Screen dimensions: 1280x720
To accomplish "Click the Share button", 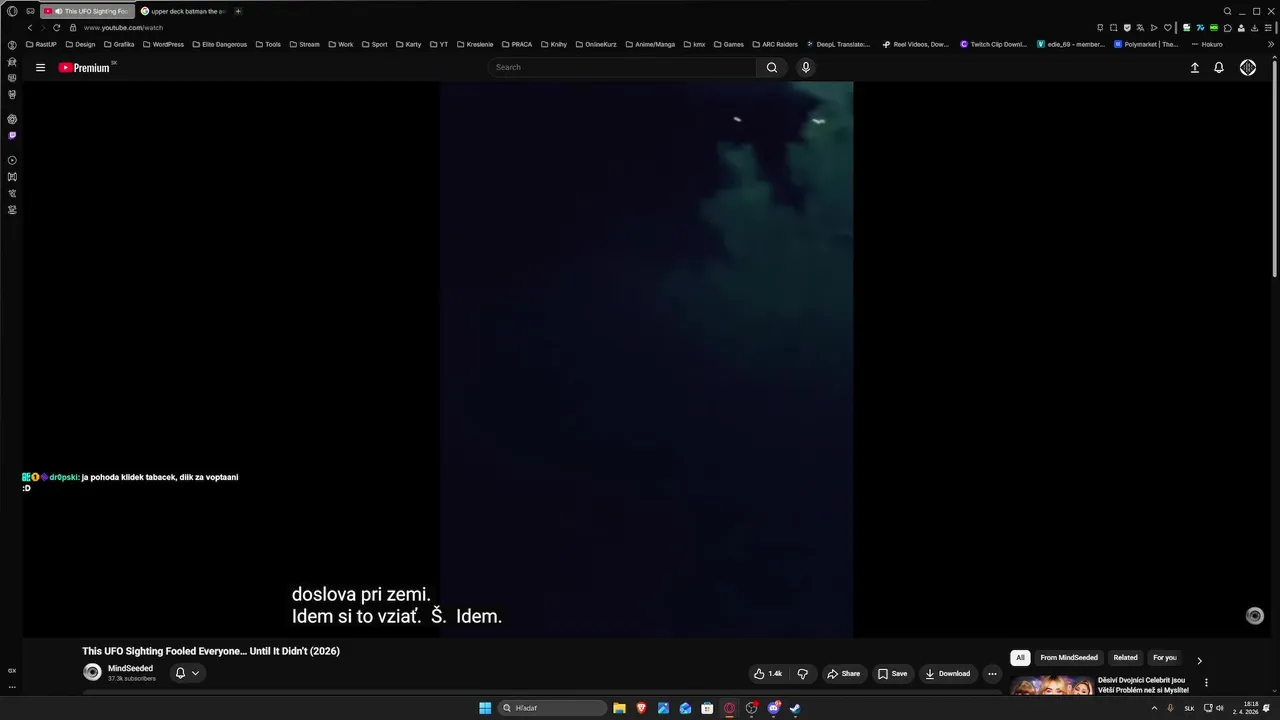I will (843, 674).
